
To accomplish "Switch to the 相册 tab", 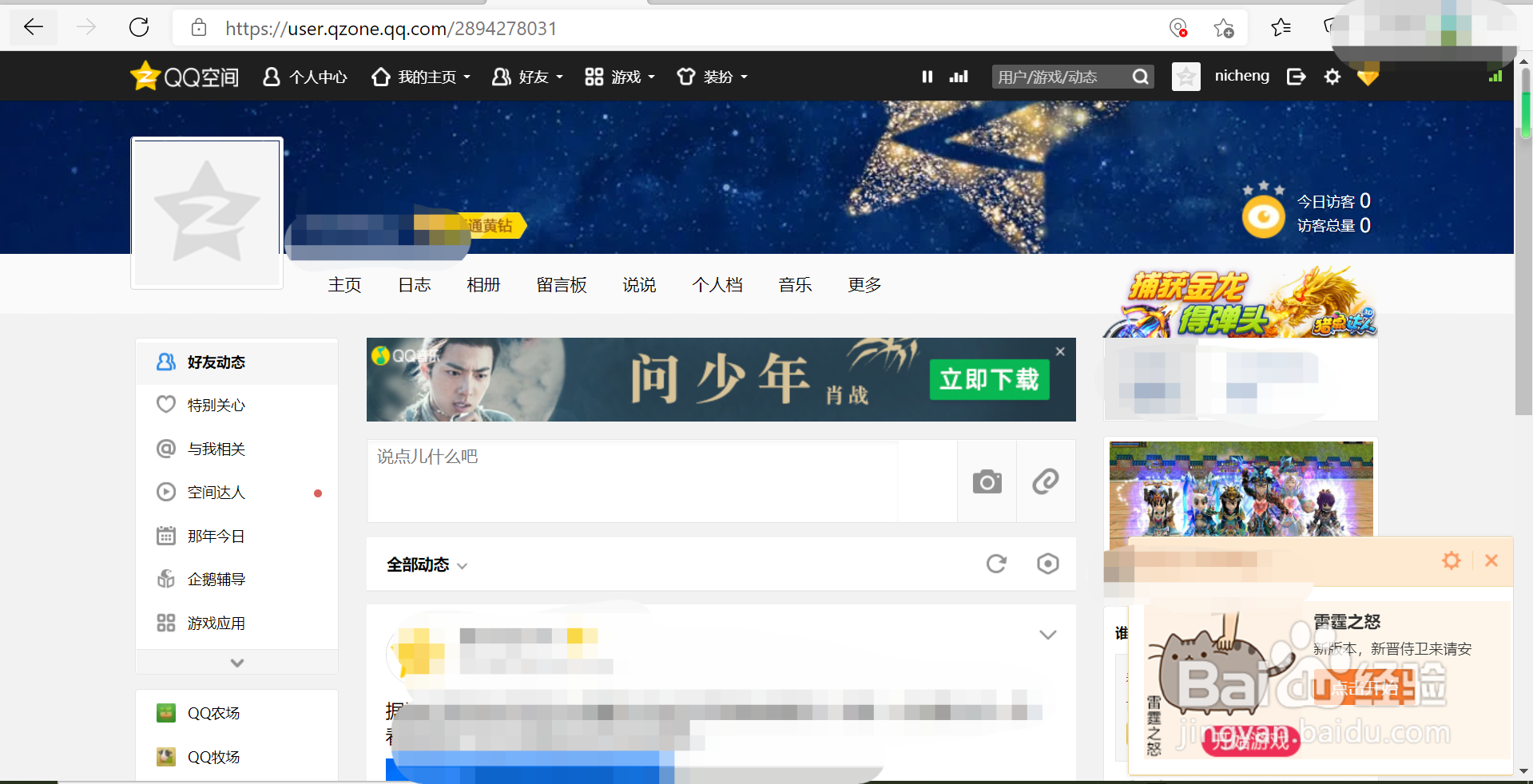I will click(483, 285).
